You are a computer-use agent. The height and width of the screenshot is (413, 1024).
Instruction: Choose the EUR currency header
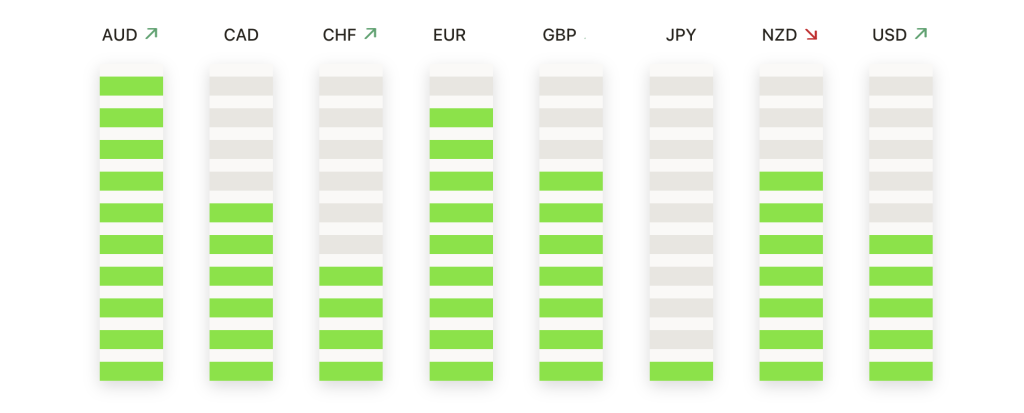pos(449,36)
